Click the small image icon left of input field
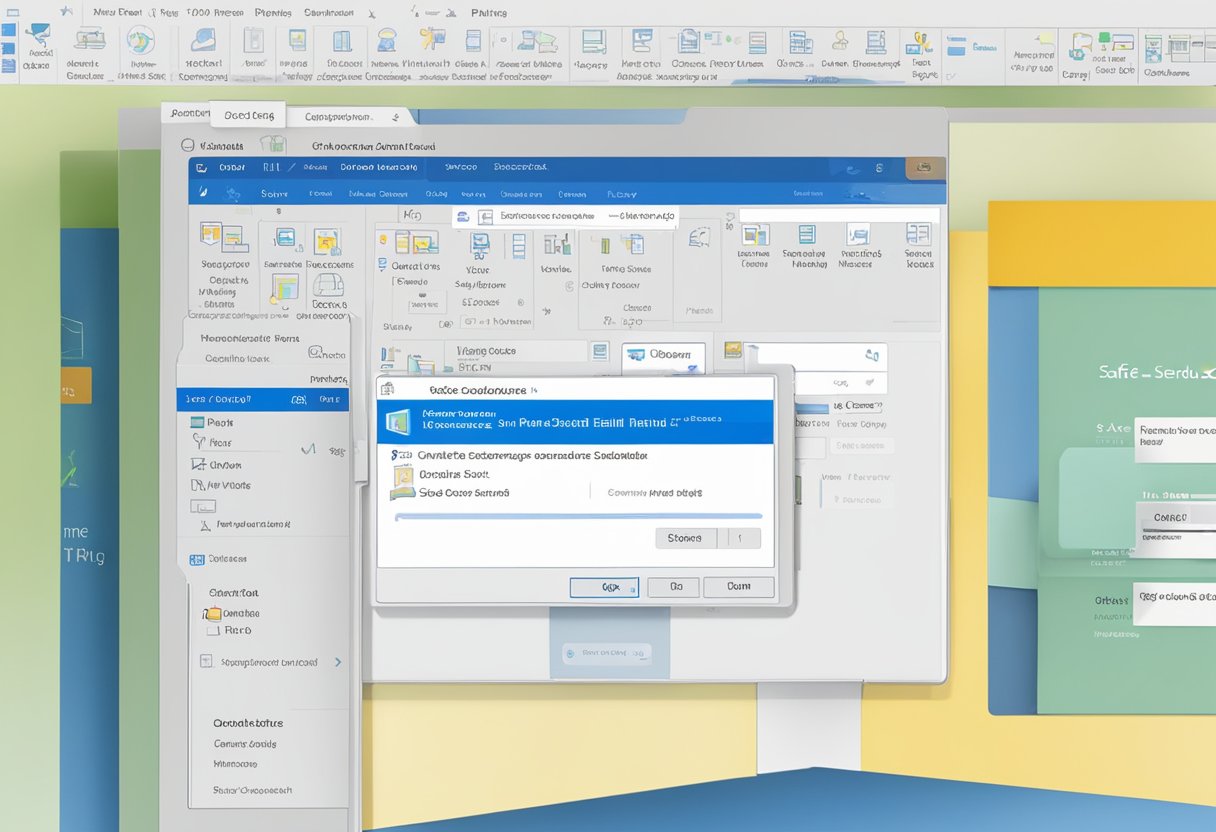Image resolution: width=1216 pixels, height=832 pixels. tap(733, 349)
